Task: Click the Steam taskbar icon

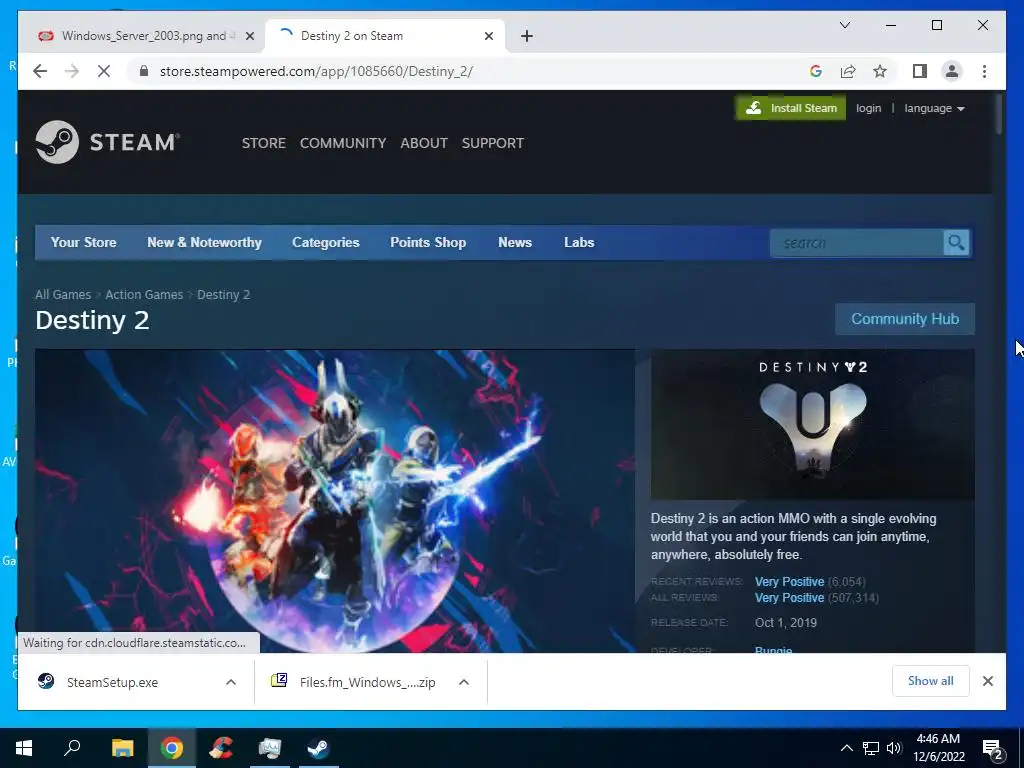Action: tap(319, 748)
